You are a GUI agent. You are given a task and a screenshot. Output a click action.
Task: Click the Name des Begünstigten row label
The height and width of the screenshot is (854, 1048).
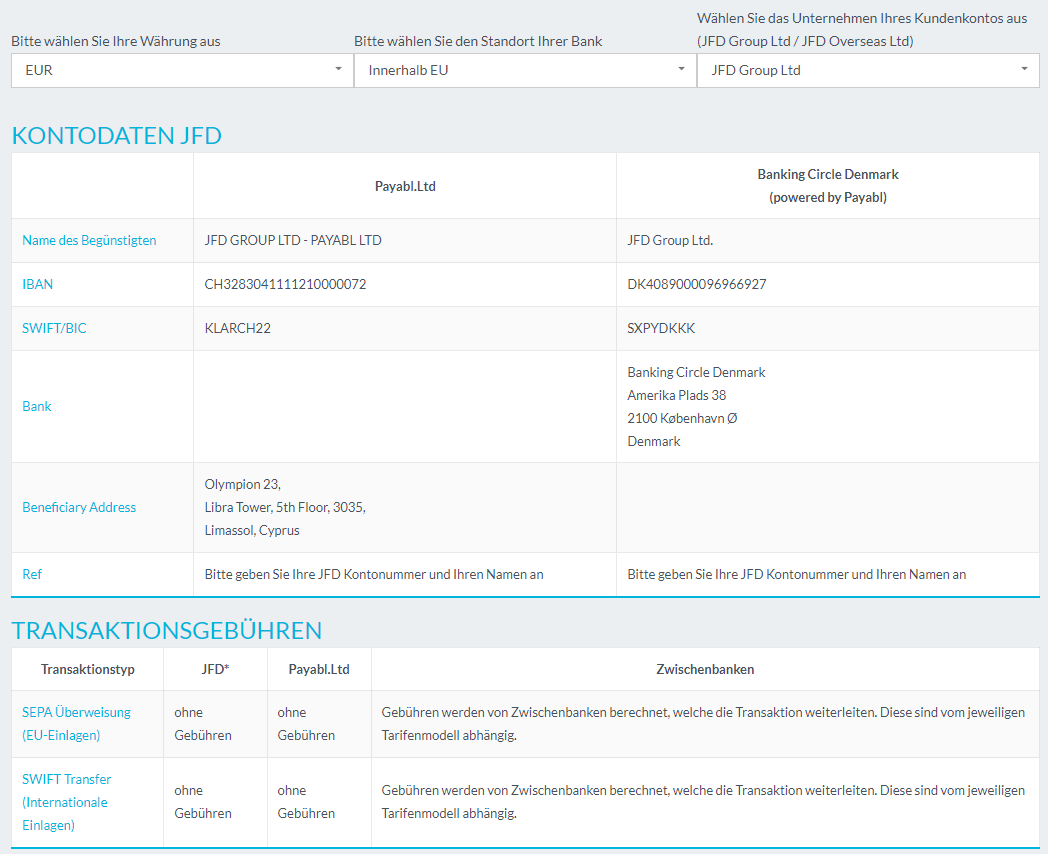tap(90, 241)
